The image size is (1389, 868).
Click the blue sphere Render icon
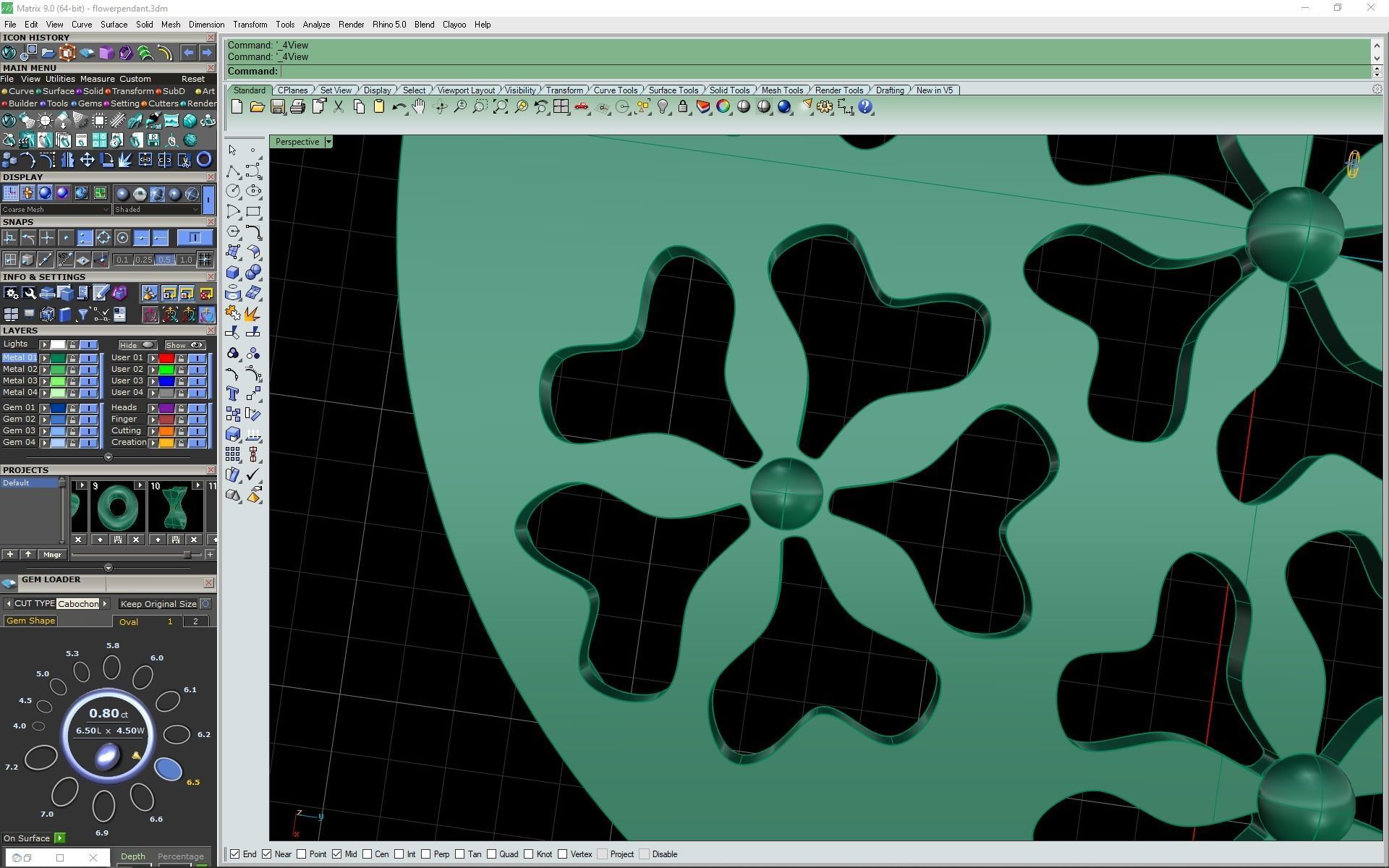784,107
